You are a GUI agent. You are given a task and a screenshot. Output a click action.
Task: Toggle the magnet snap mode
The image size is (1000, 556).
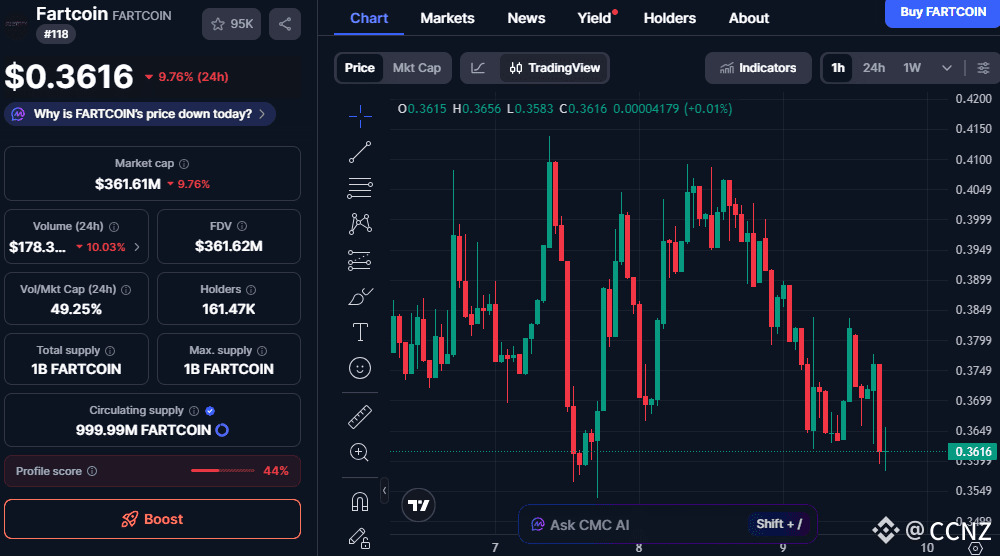[x=360, y=502]
